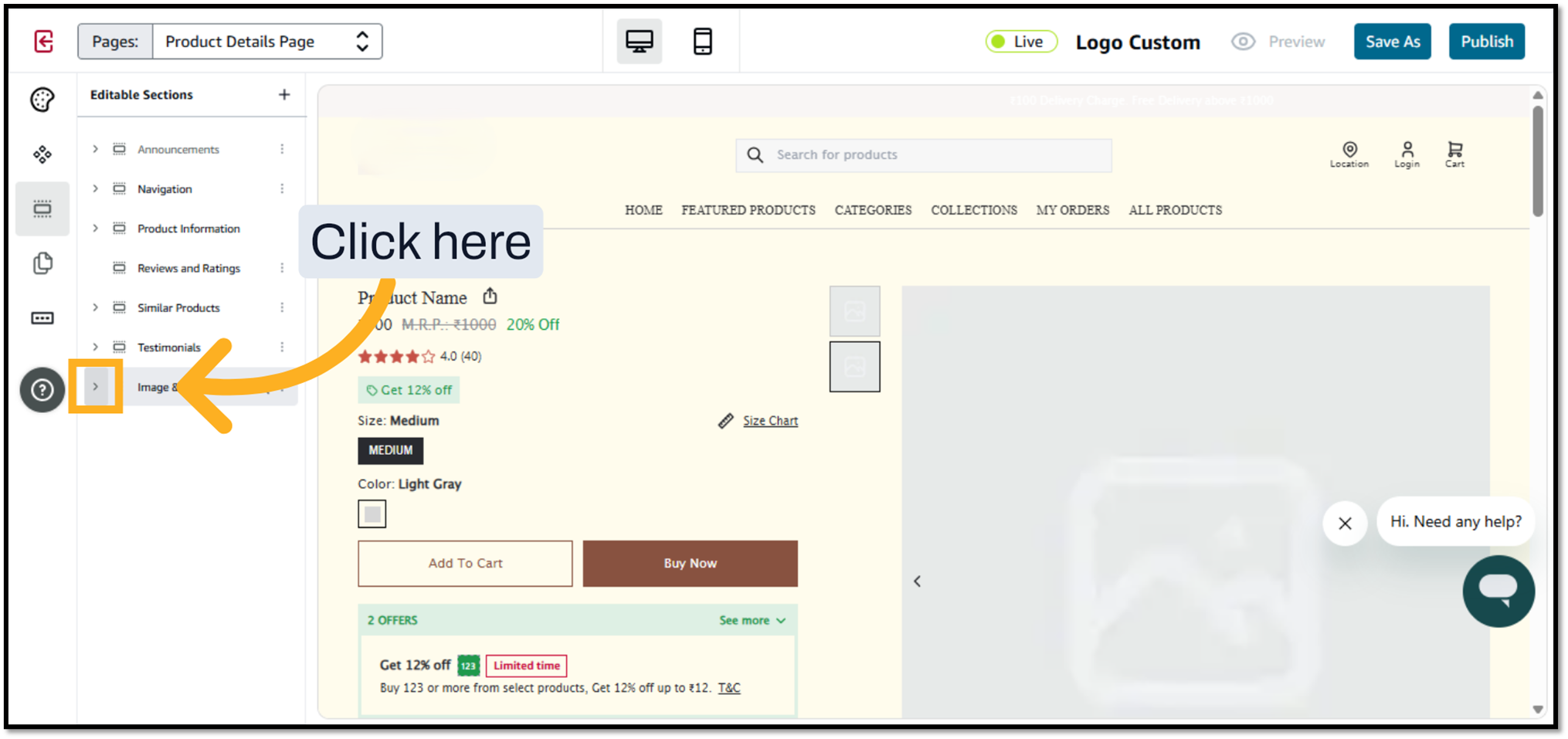The height and width of the screenshot is (739, 1568).
Task: Click the help question mark icon
Action: point(42,390)
